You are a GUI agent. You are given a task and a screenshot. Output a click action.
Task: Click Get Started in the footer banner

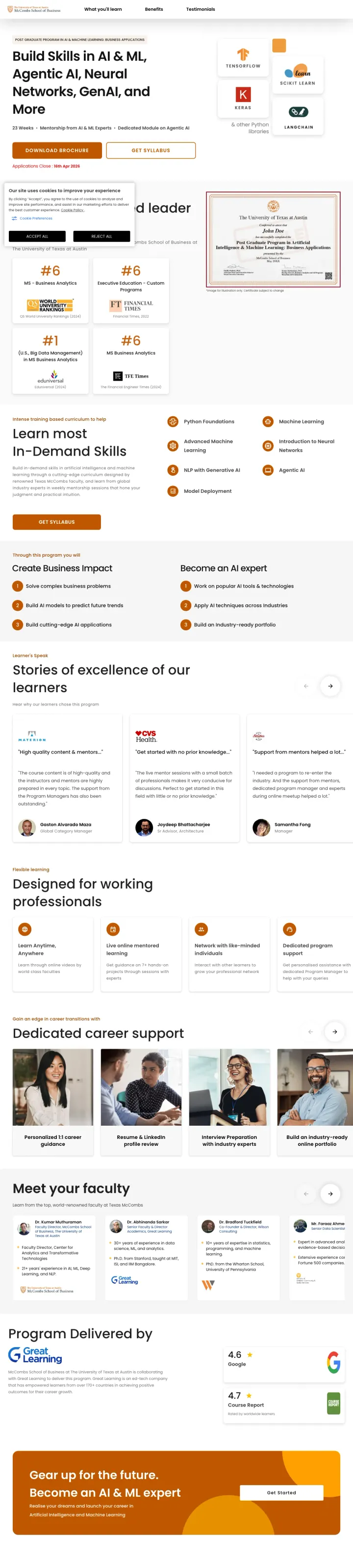(x=282, y=1492)
